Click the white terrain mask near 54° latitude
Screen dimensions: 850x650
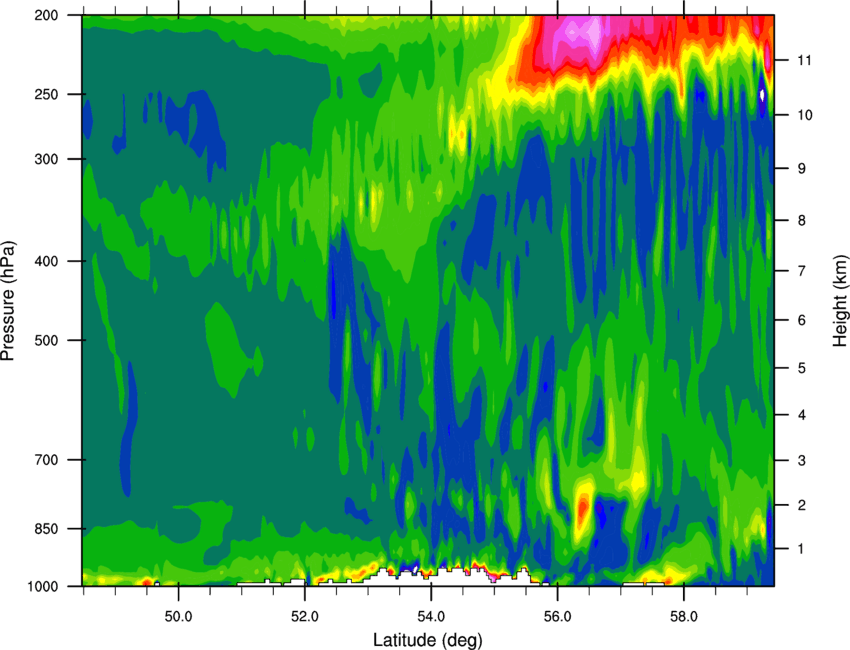tap(450, 577)
